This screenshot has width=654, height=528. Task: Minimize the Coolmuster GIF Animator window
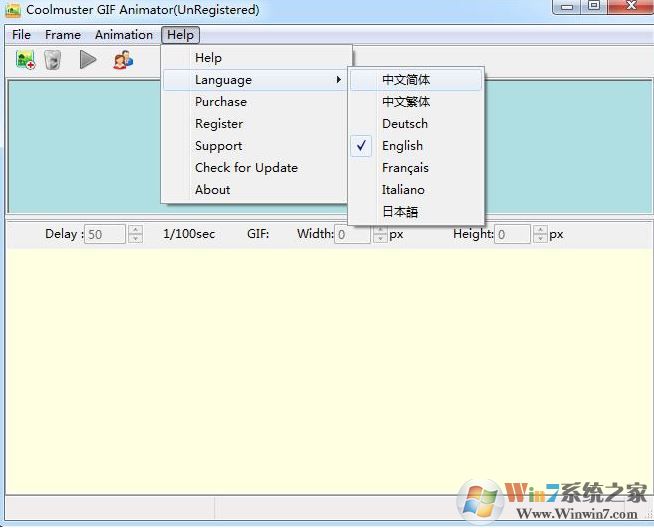pos(567,7)
